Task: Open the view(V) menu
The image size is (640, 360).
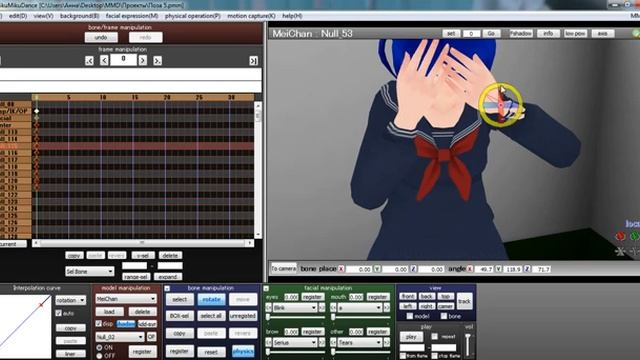Action: pyautogui.click(x=44, y=16)
